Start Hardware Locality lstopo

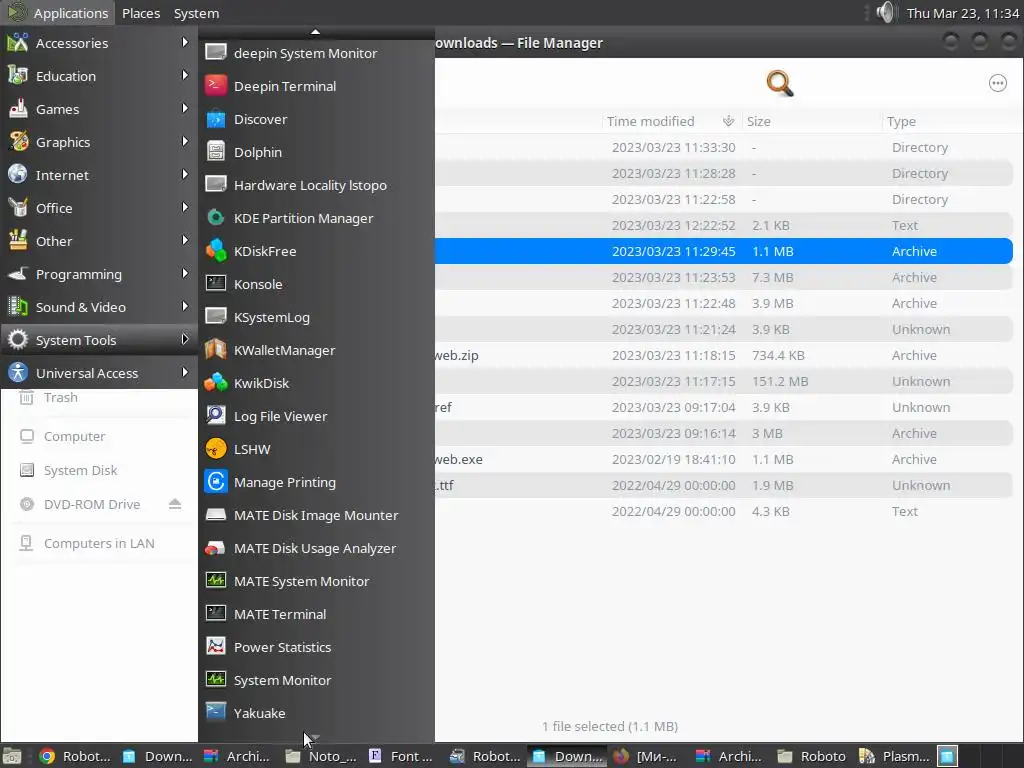pyautogui.click(x=316, y=185)
